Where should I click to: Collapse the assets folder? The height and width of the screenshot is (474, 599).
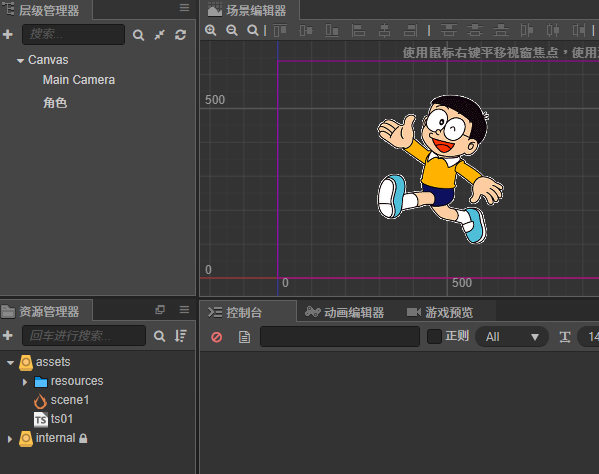click(x=10, y=362)
